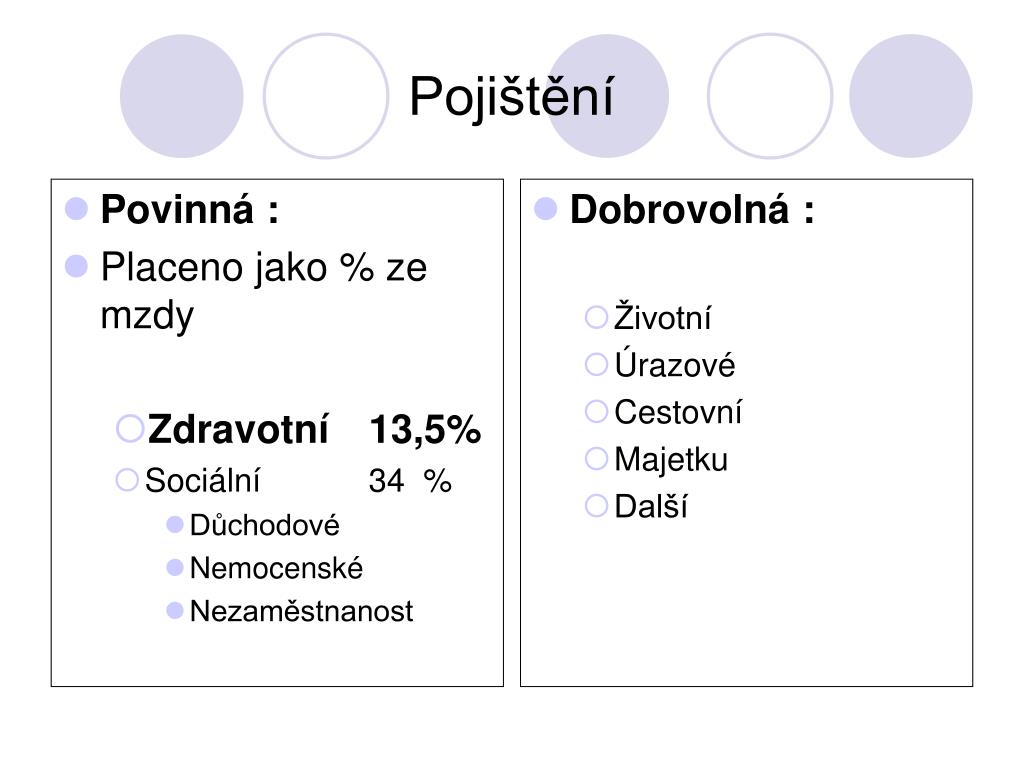The height and width of the screenshot is (768, 1024).
Task: Click the Sociální item text
Action: [x=202, y=480]
